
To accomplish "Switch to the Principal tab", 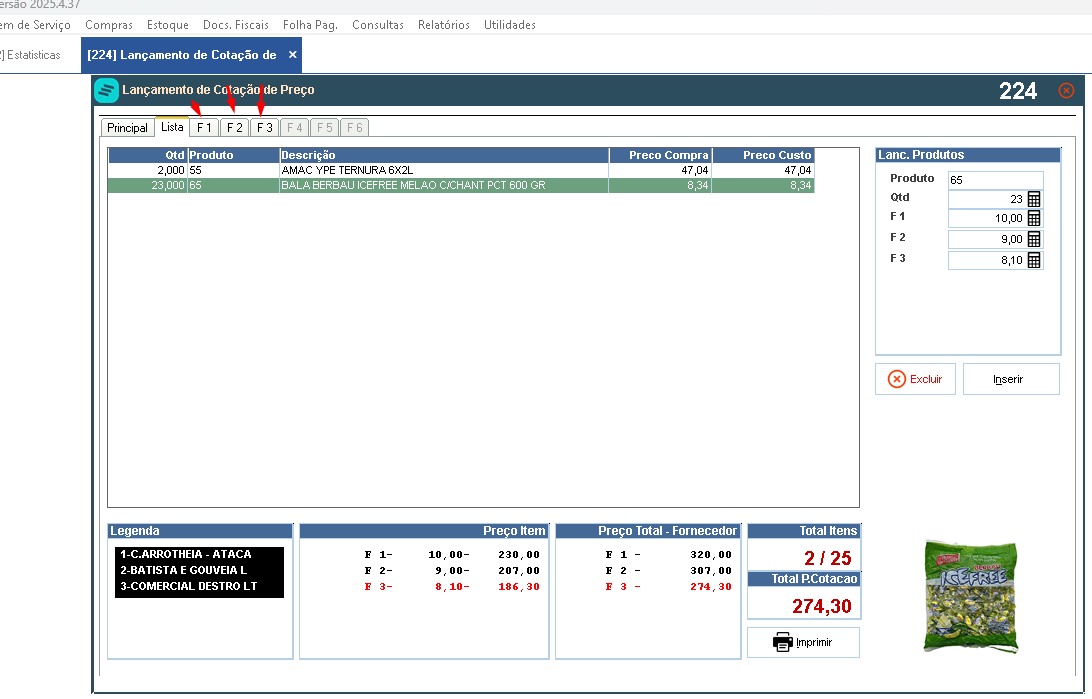I will [127, 128].
